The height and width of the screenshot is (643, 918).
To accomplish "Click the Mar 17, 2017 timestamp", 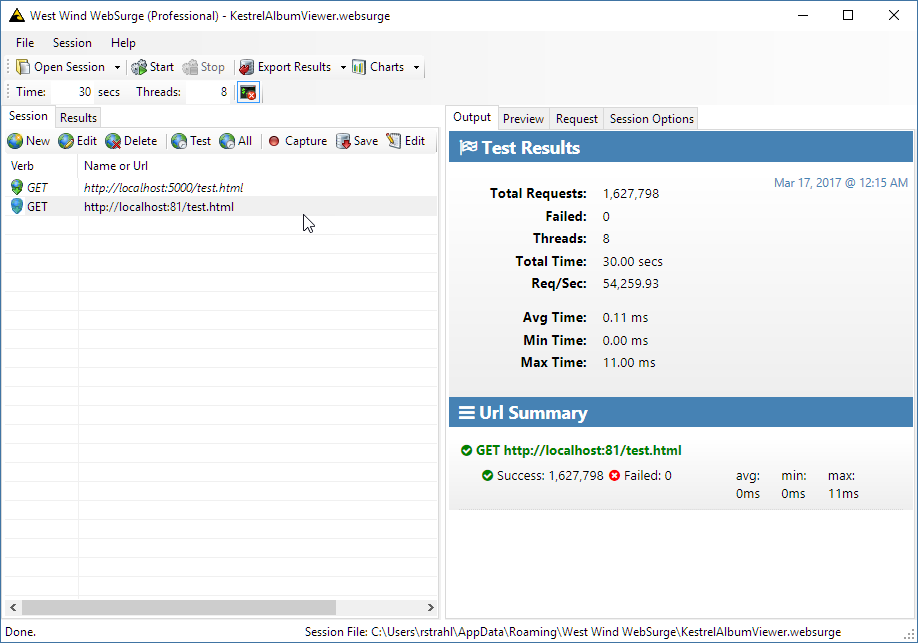I will (841, 183).
